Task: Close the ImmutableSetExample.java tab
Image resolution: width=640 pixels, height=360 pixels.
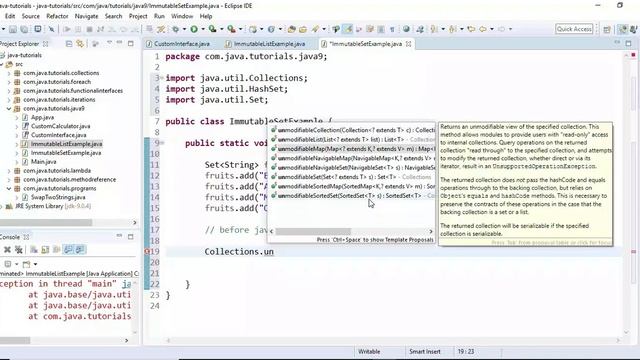Action: pos(409,44)
